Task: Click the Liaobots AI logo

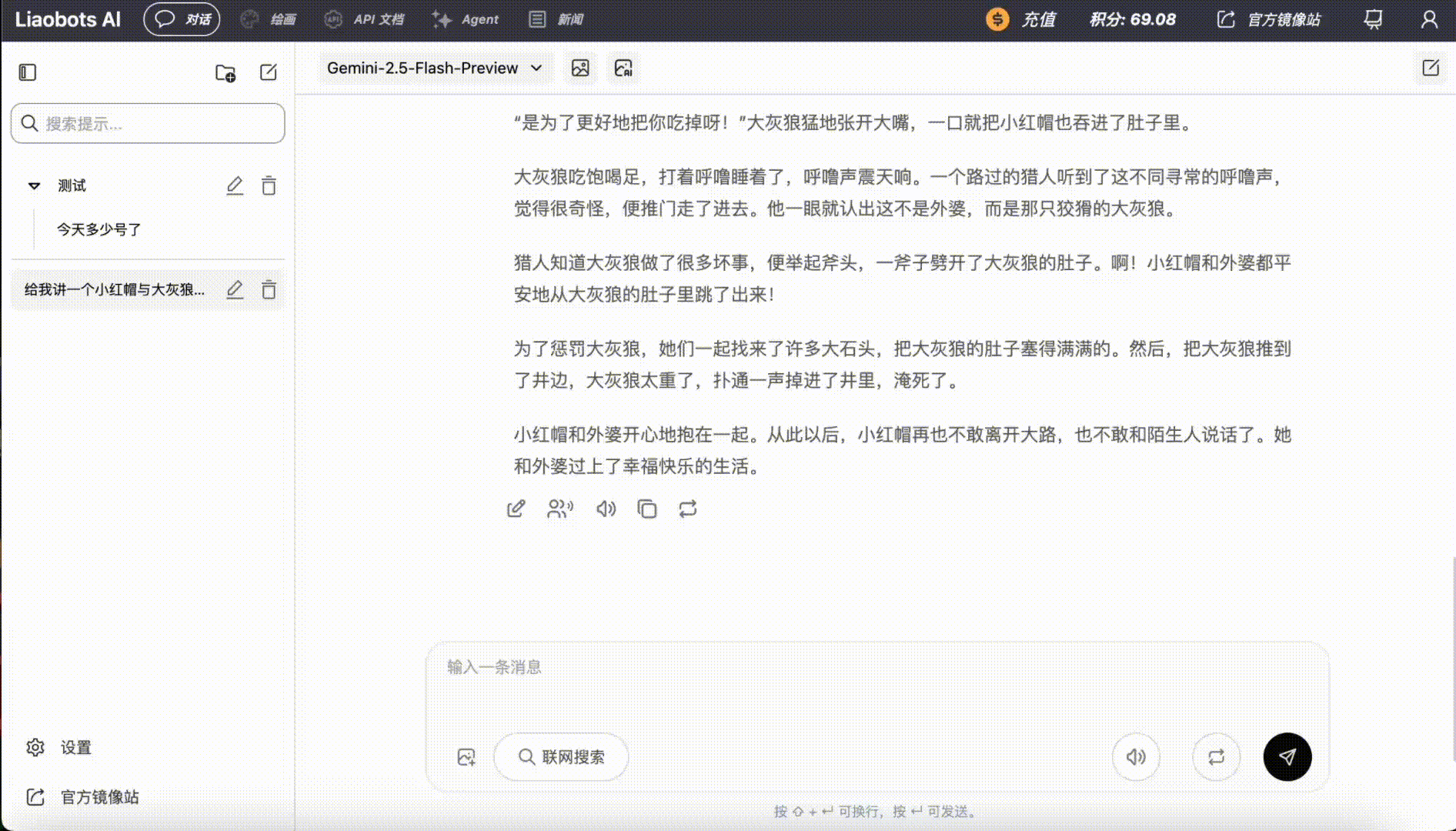Action: 68,19
